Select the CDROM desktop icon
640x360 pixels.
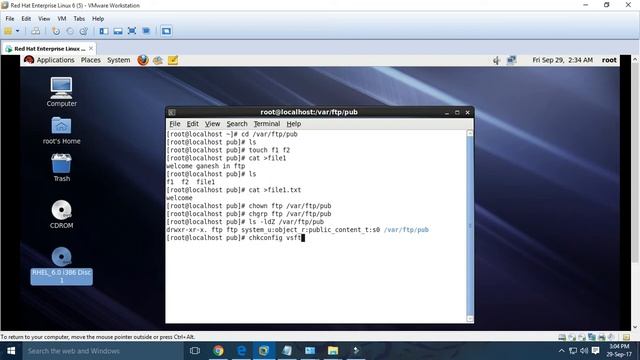pos(62,215)
